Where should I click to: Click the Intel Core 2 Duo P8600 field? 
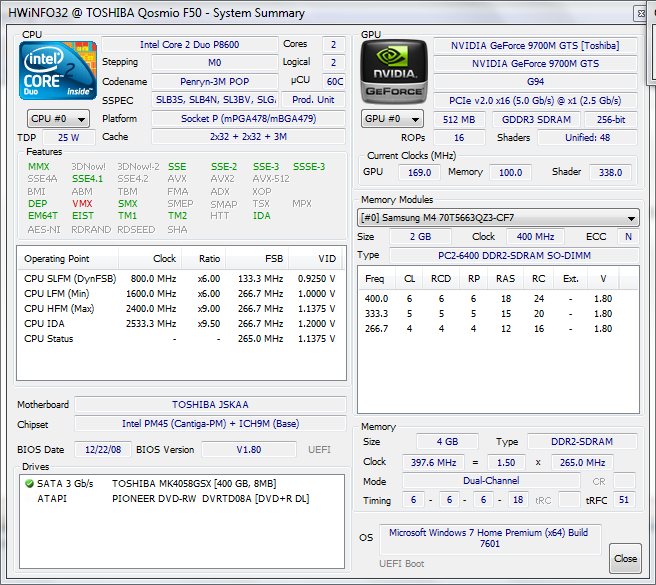190,45
